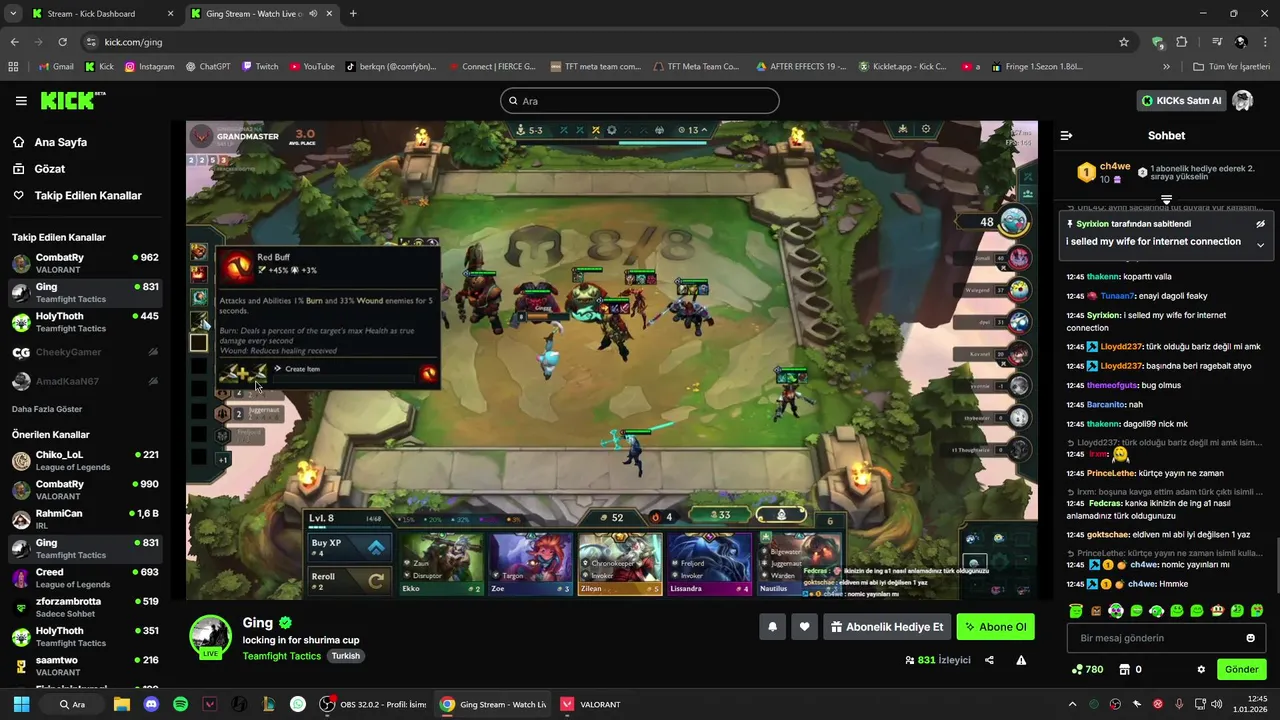Click Abone Ol subscribe button
The height and width of the screenshot is (720, 1280).
(995, 627)
